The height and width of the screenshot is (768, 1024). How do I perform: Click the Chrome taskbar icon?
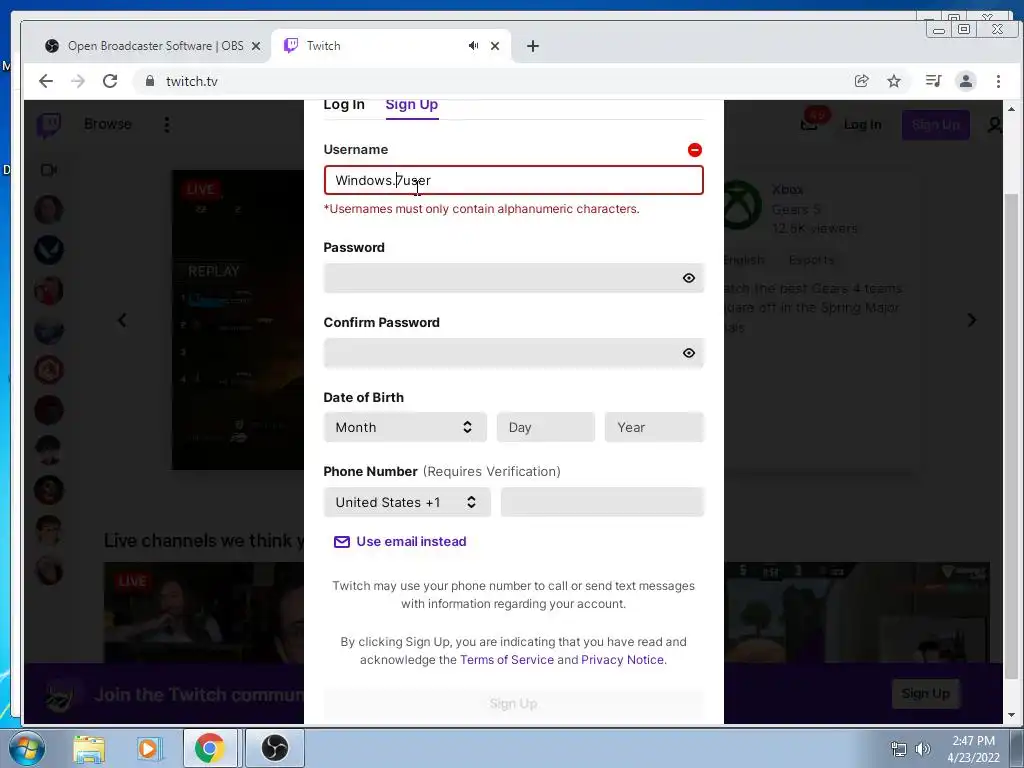click(210, 748)
